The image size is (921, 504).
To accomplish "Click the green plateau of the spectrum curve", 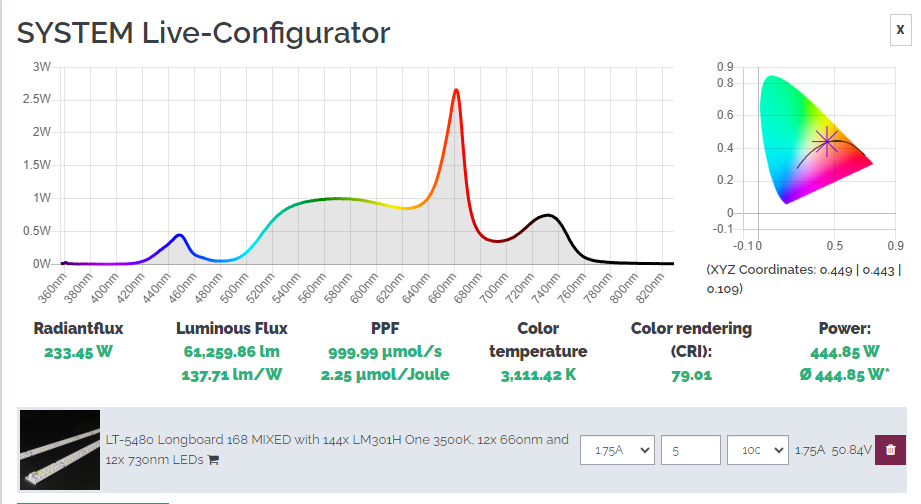I will point(336,199).
